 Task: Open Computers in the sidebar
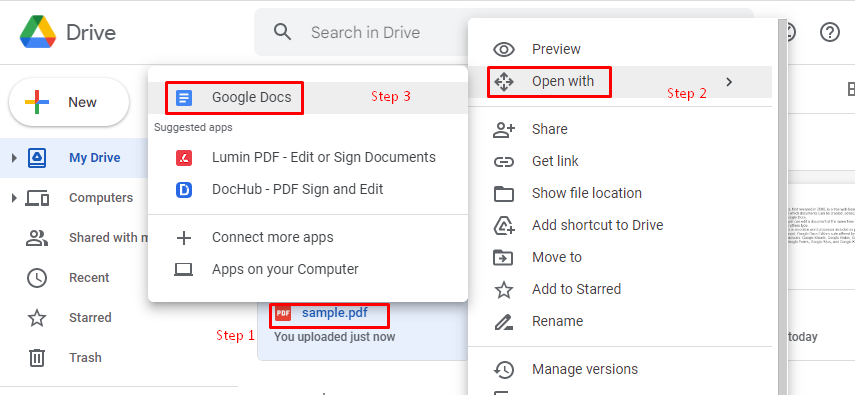click(x=74, y=198)
